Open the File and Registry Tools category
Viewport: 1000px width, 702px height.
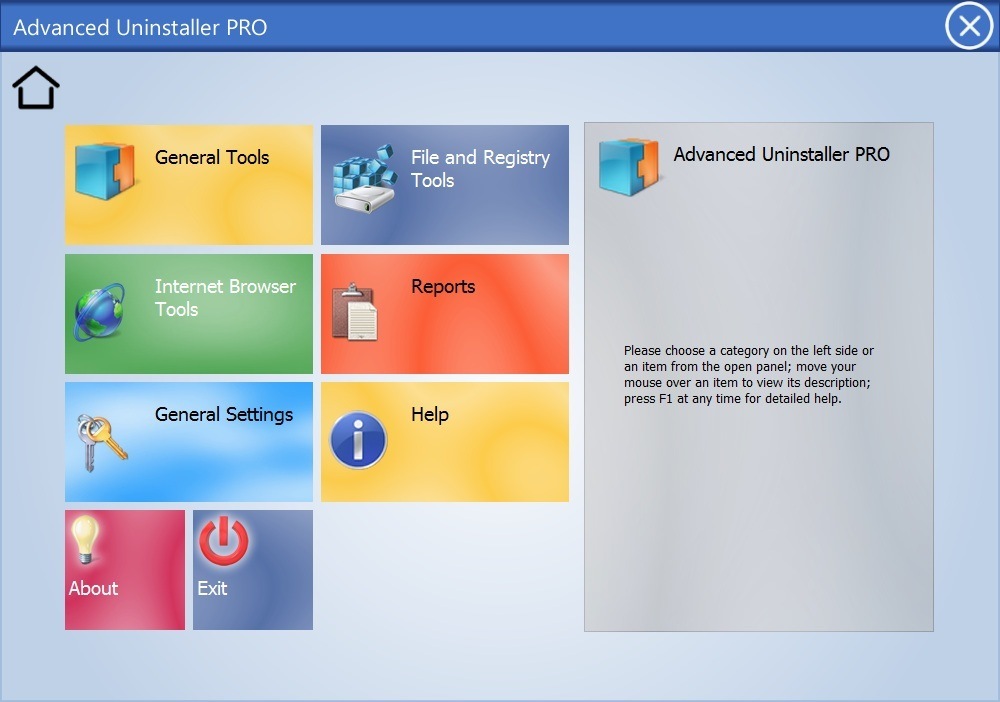click(444, 184)
